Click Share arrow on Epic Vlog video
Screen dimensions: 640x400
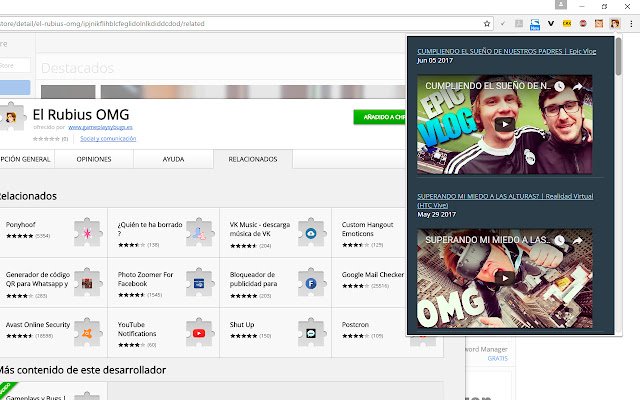(x=577, y=86)
